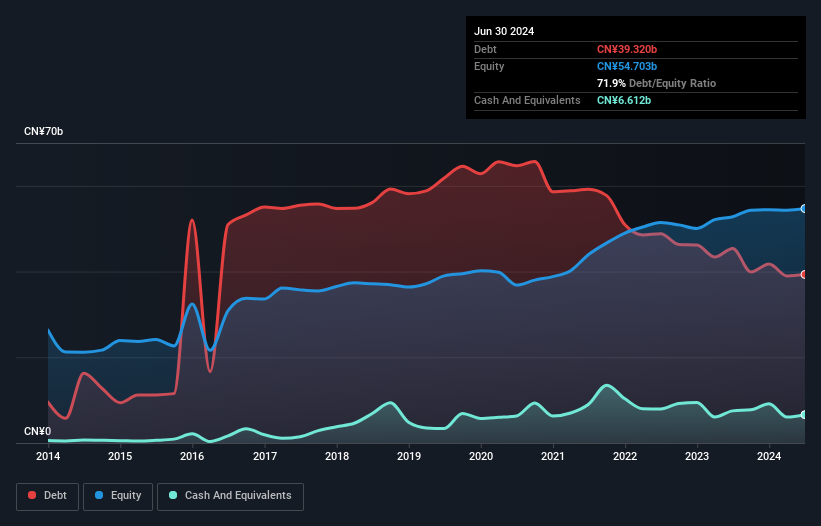This screenshot has width=821, height=526.
Task: Click the teal Cash legend dot
Action: click(173, 495)
